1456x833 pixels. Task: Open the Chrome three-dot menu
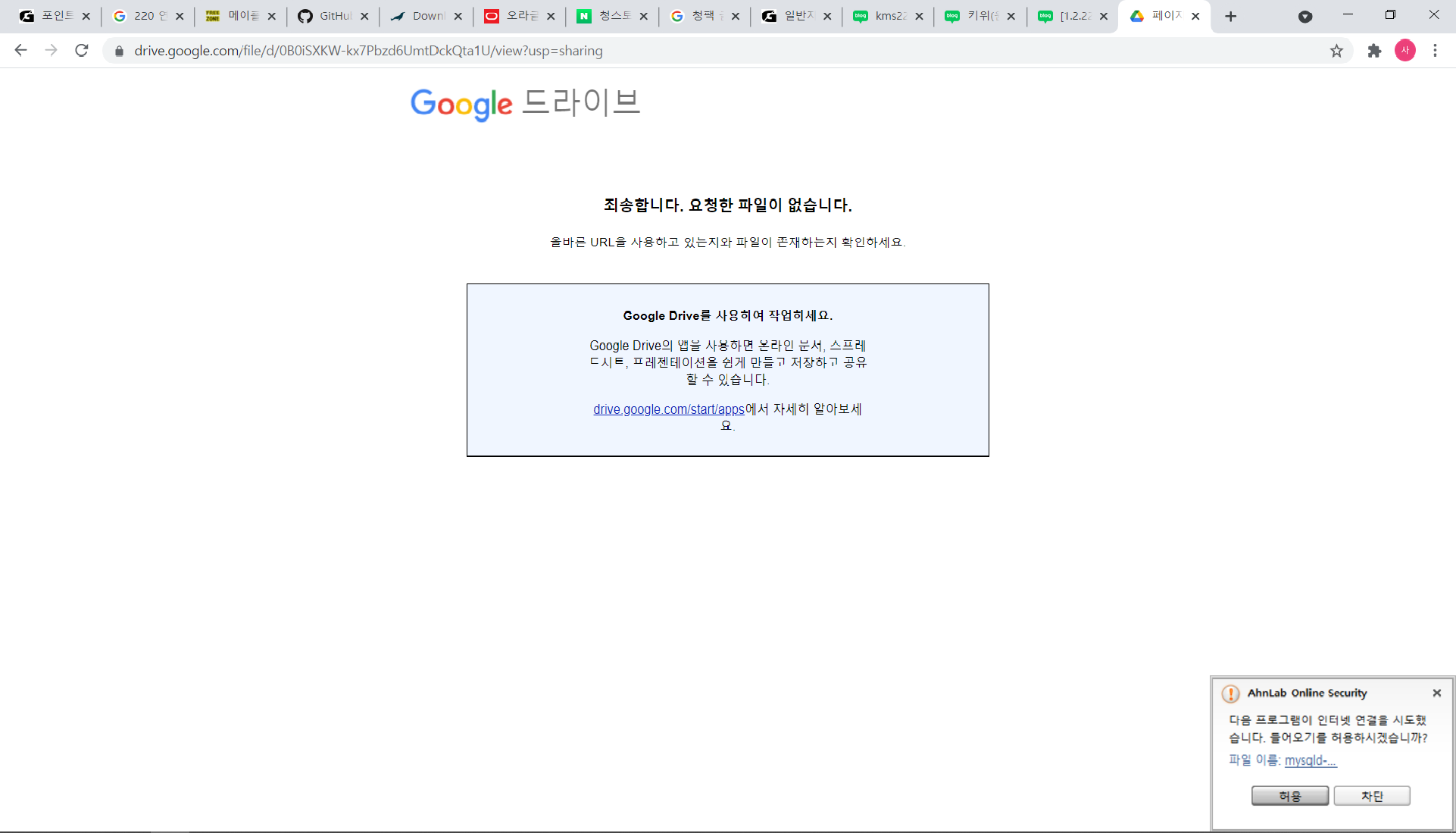click(1436, 51)
